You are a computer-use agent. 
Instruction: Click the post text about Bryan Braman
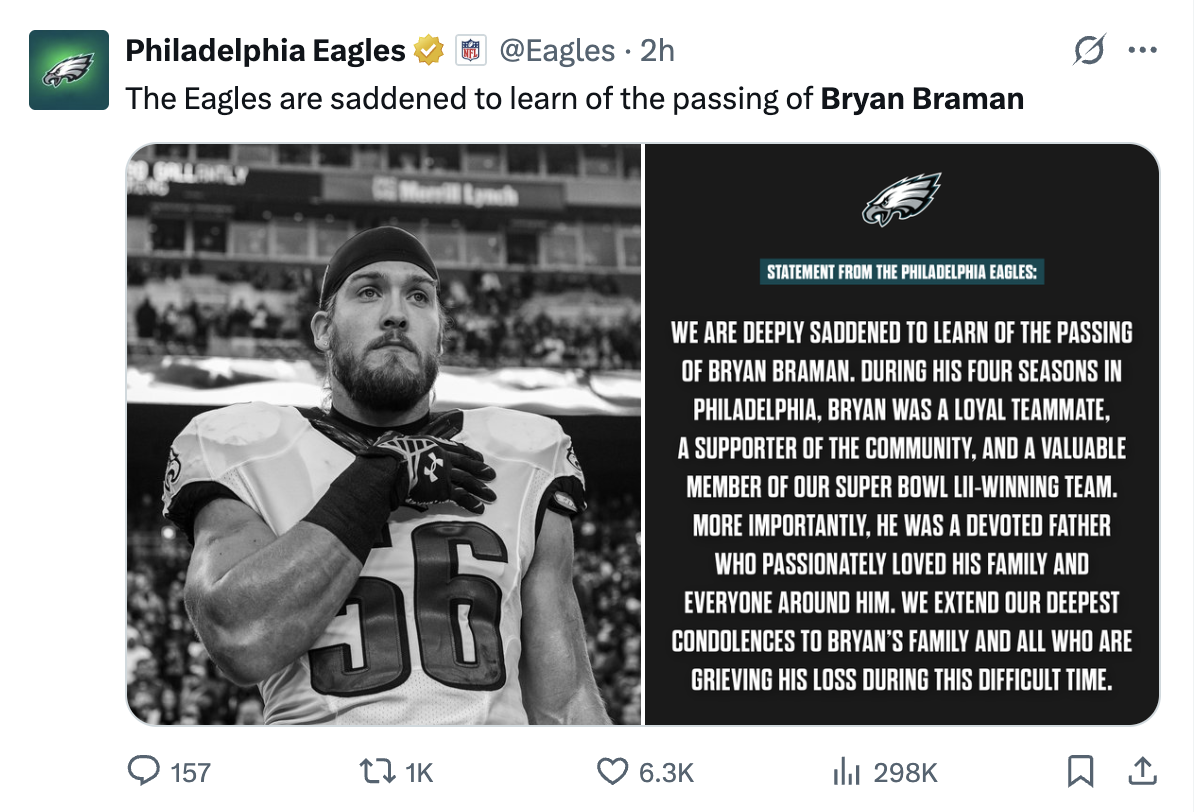coord(574,99)
